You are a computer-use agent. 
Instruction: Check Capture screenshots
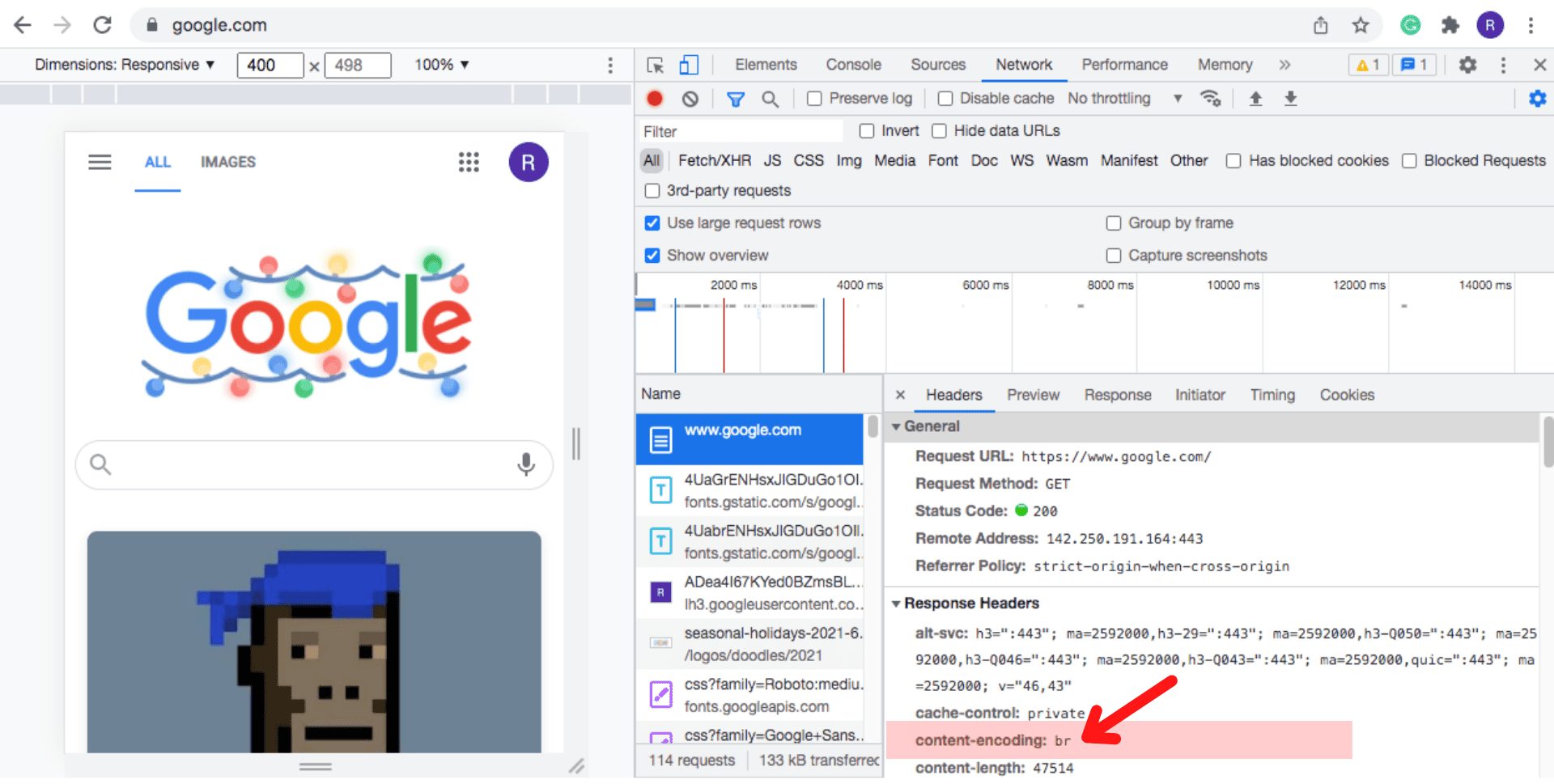click(x=1114, y=256)
